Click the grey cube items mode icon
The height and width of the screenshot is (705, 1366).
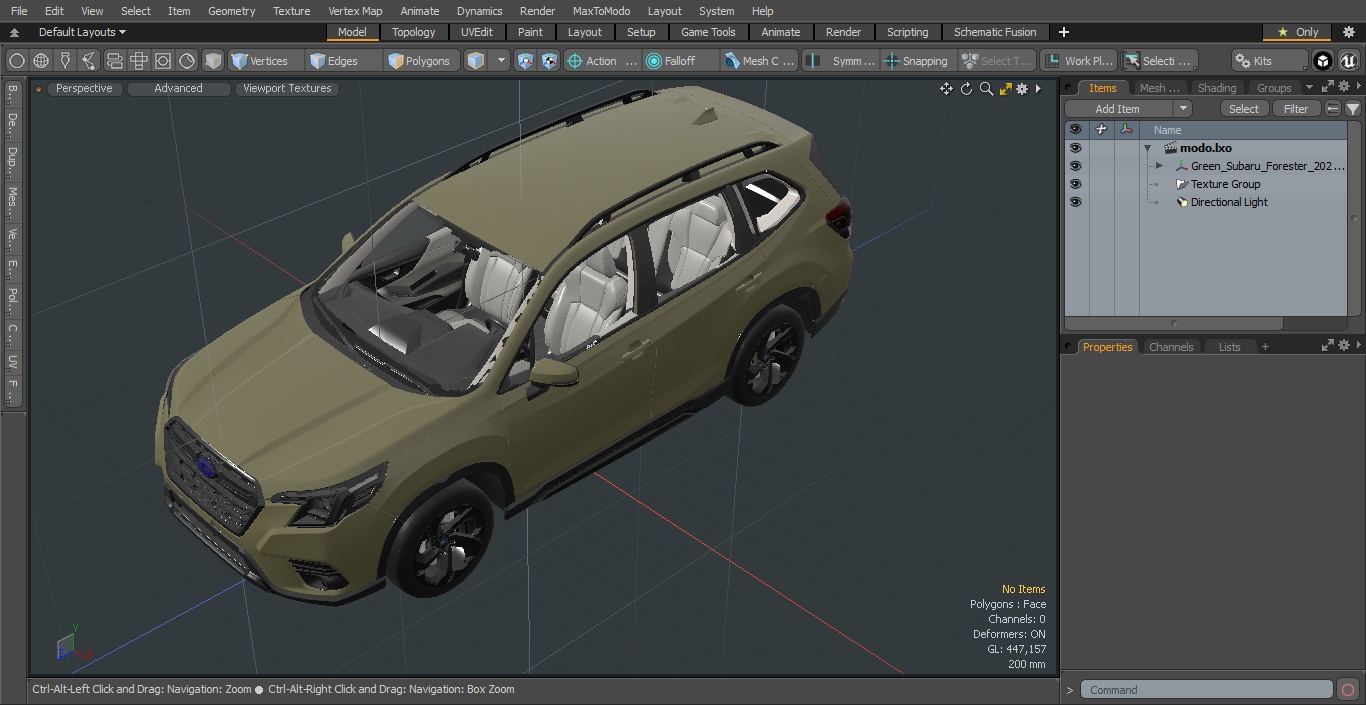(213, 61)
